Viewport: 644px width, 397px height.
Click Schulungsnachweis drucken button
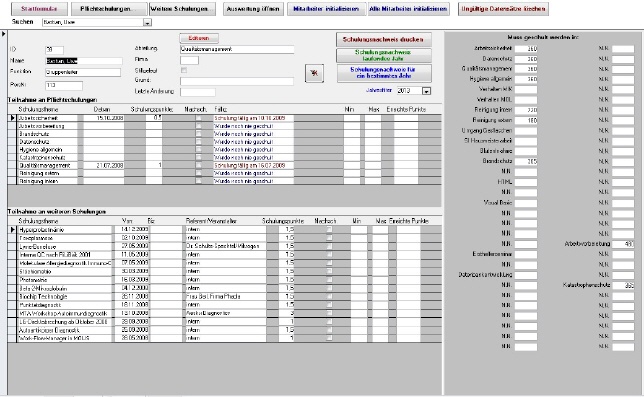383,39
